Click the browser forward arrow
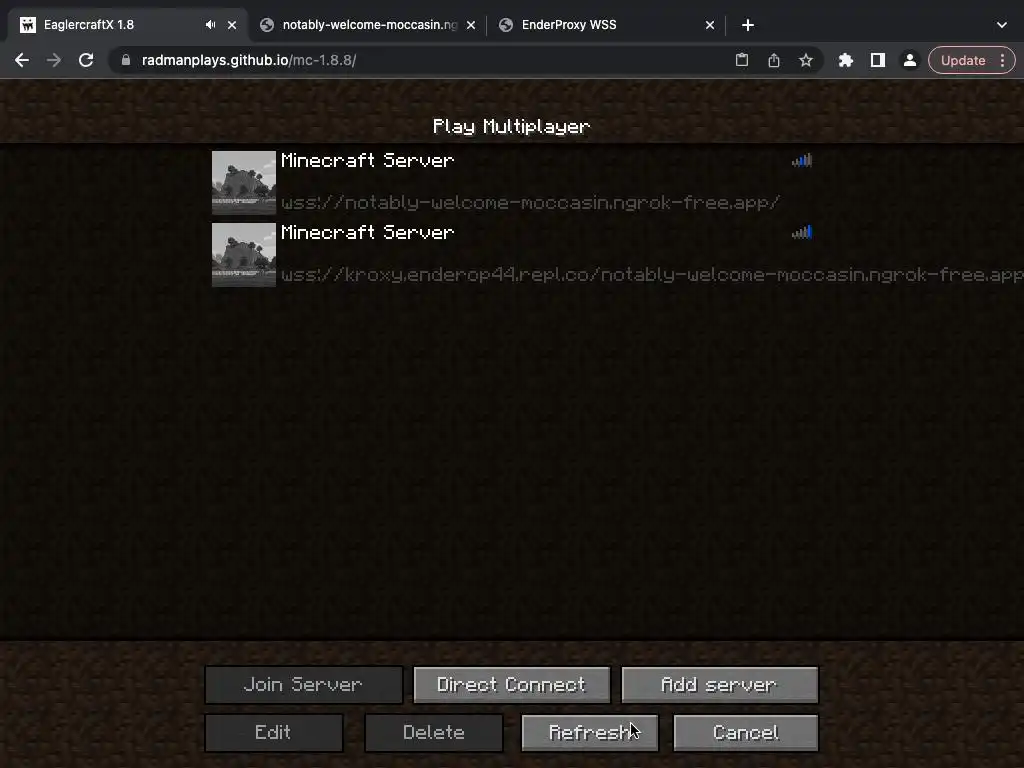The width and height of the screenshot is (1024, 768). [x=54, y=60]
